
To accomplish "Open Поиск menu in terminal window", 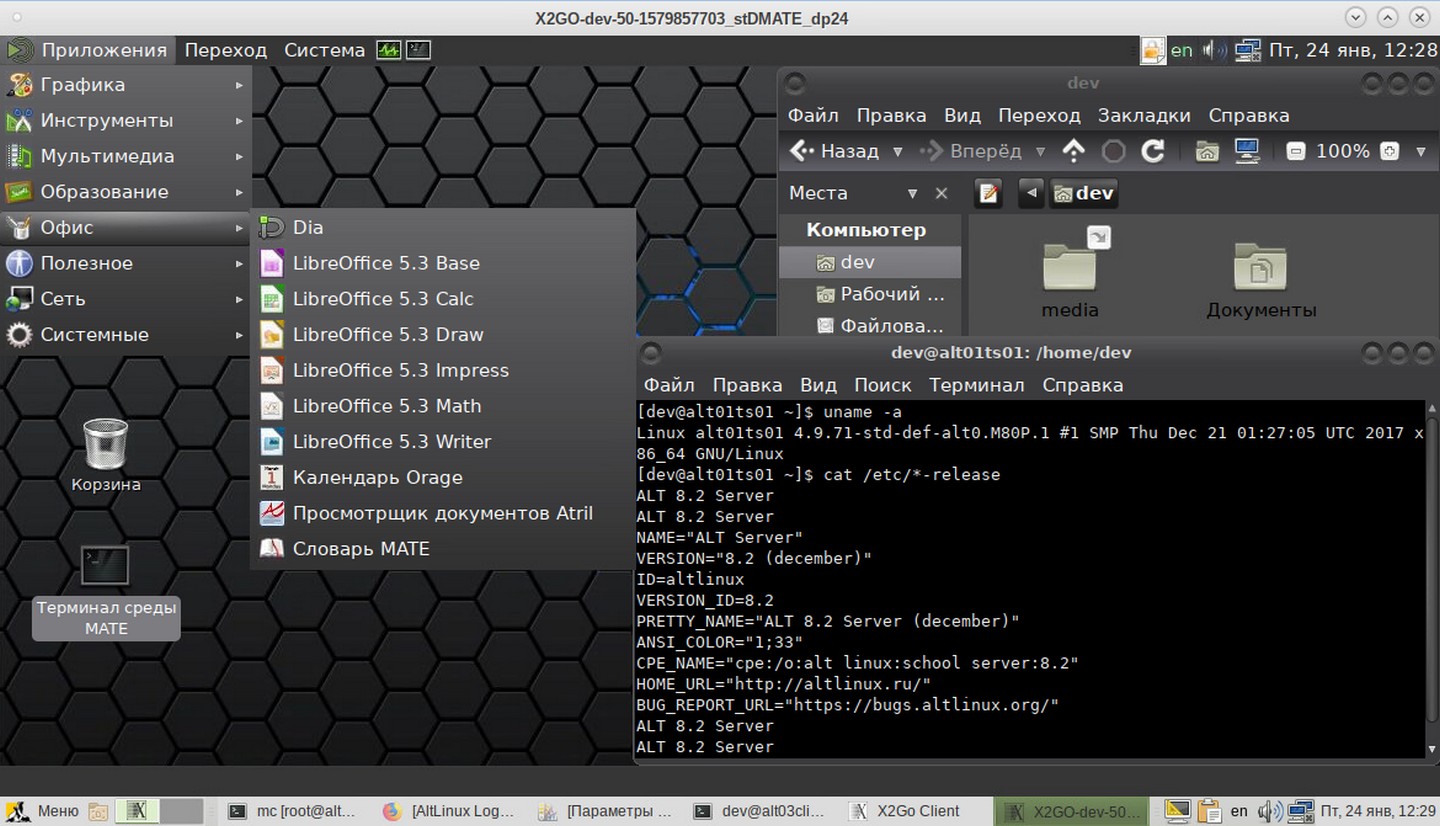I will click(x=882, y=385).
